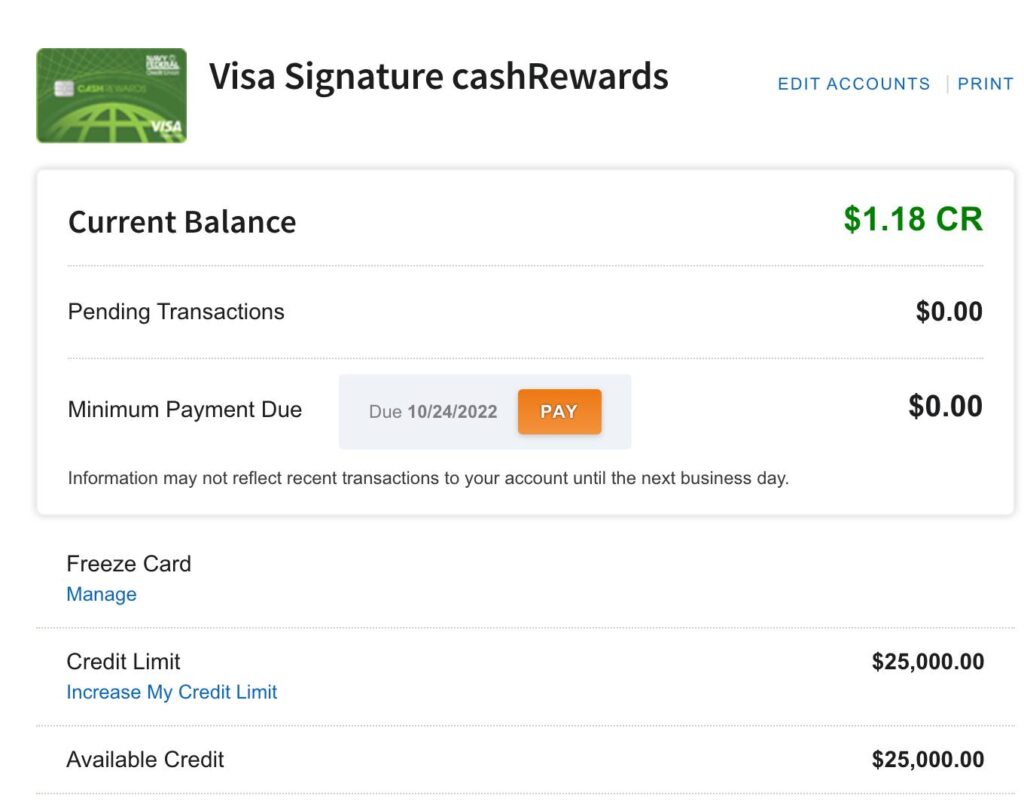Click the Due 10/24/2022 date text
Viewport: 1024px width, 801px height.
tap(432, 412)
